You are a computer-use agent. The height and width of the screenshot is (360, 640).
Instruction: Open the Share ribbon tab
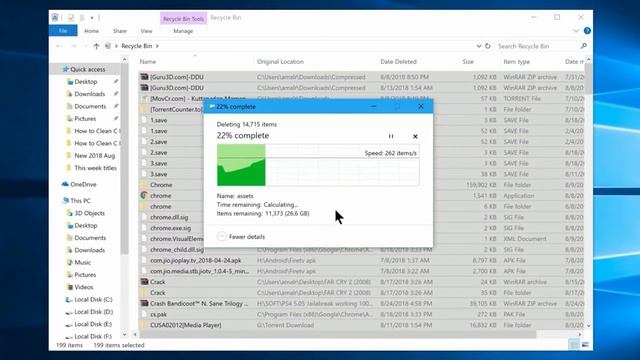120,31
